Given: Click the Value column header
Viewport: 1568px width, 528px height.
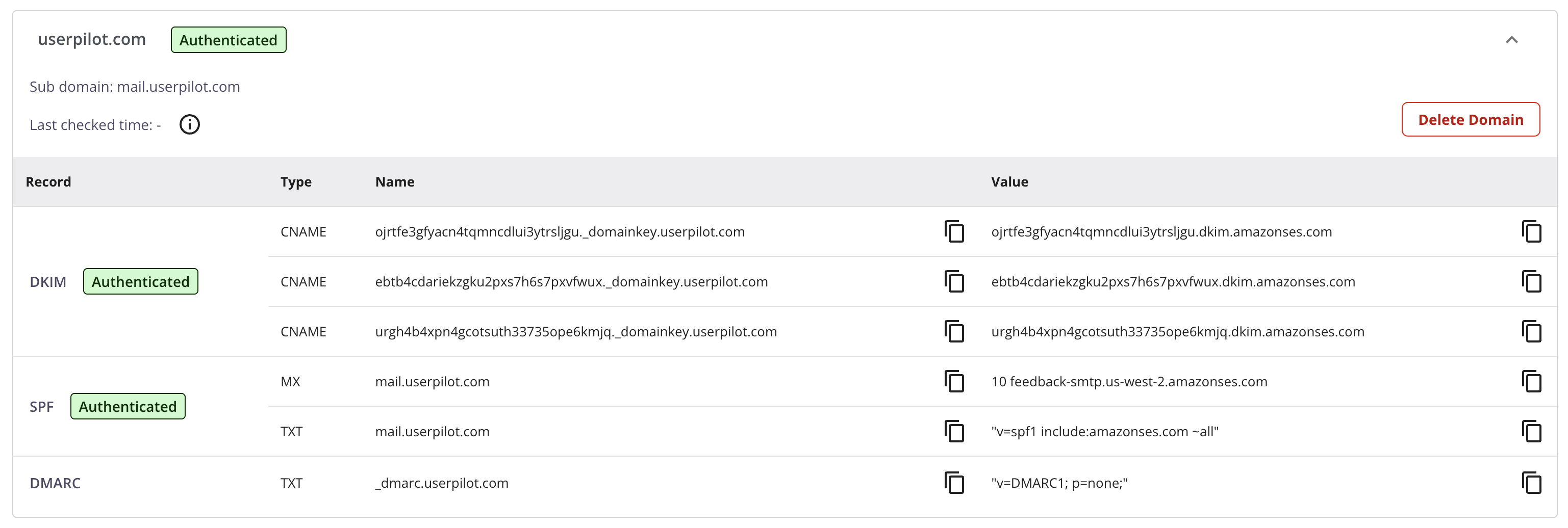Looking at the screenshot, I should [1009, 182].
